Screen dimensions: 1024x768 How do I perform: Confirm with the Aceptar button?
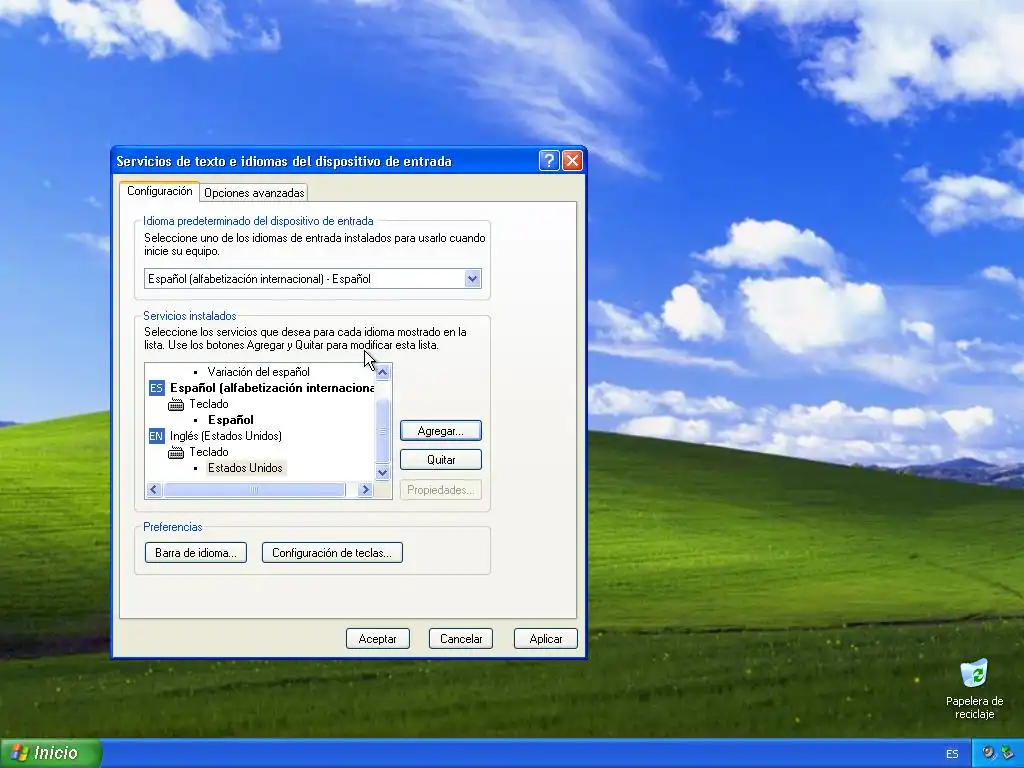[x=377, y=639]
